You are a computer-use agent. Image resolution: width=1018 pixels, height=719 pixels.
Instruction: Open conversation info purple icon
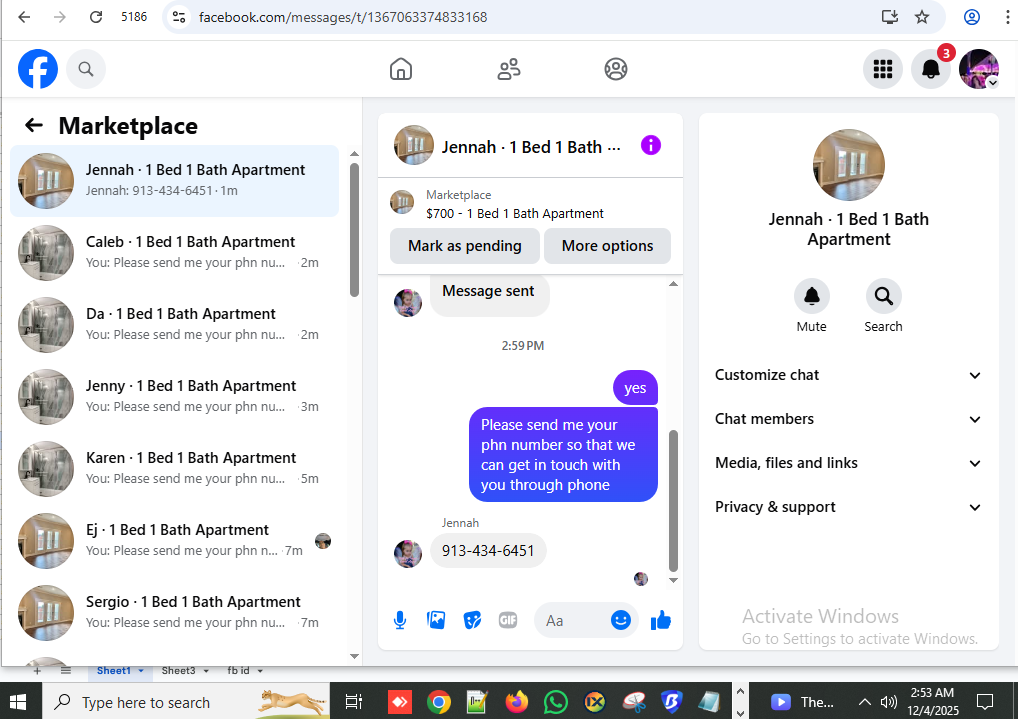pyautogui.click(x=651, y=145)
